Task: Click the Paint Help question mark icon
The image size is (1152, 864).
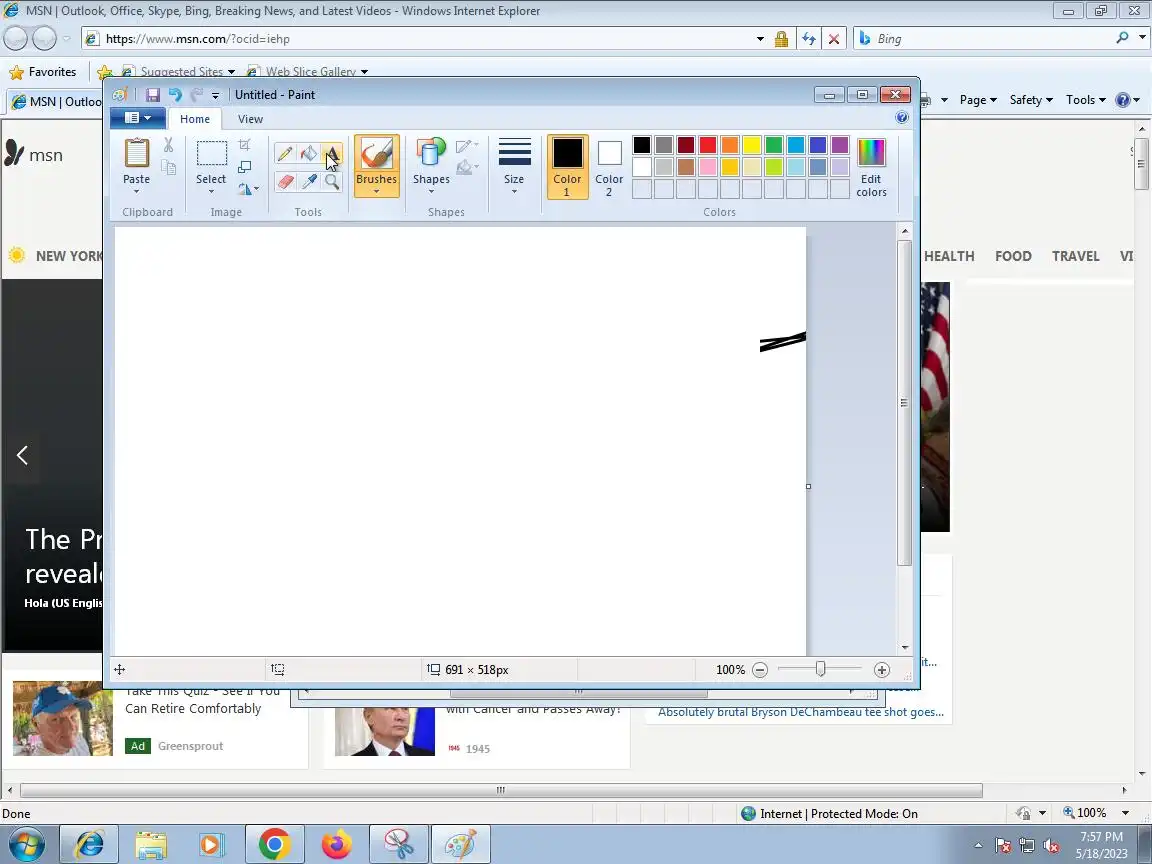Action: click(902, 118)
